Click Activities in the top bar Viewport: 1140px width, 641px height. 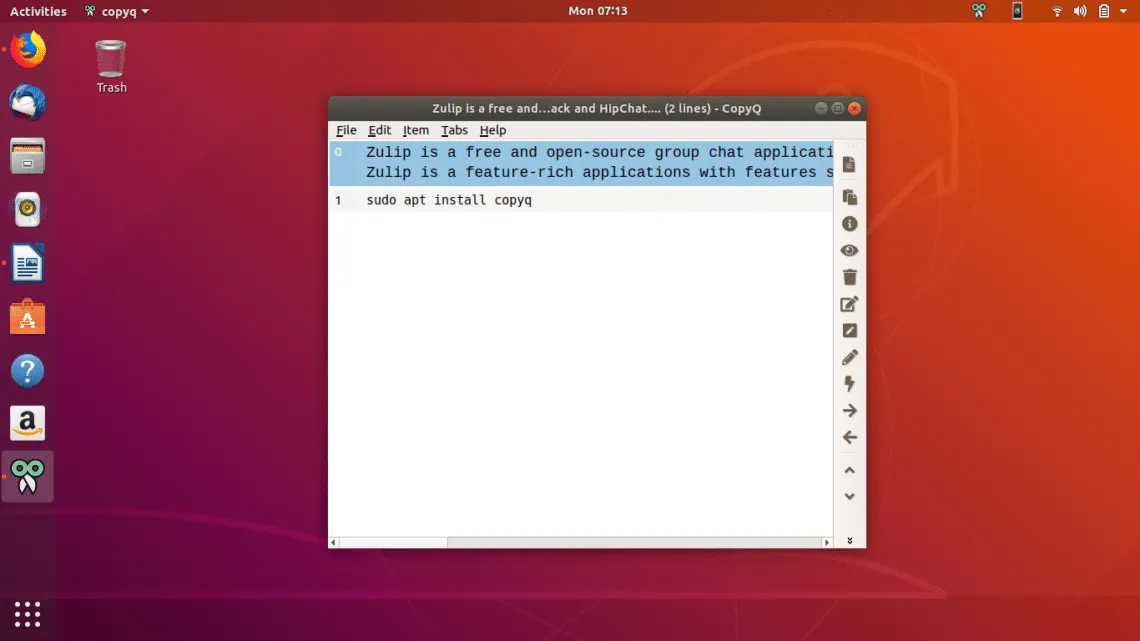click(x=38, y=11)
